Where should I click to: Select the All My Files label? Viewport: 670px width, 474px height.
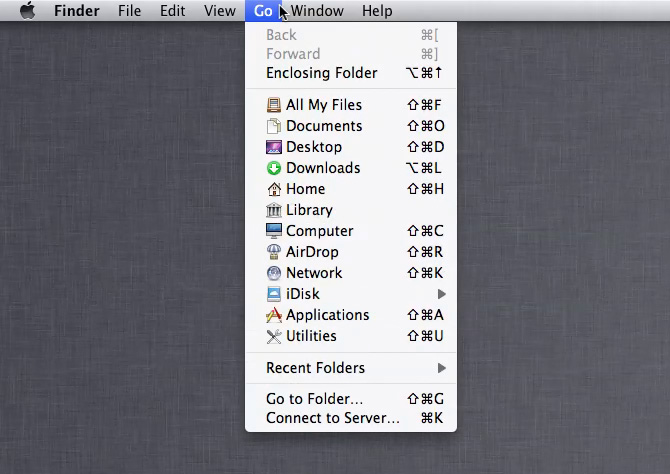(324, 105)
